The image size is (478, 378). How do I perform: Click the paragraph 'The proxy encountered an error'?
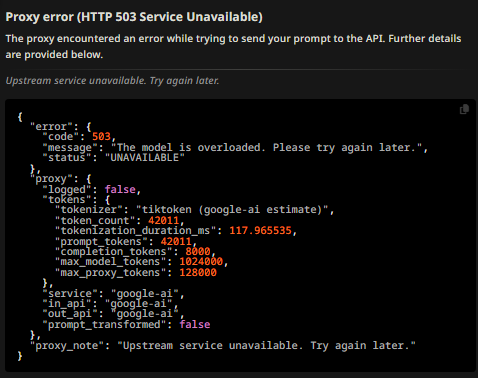tap(233, 46)
